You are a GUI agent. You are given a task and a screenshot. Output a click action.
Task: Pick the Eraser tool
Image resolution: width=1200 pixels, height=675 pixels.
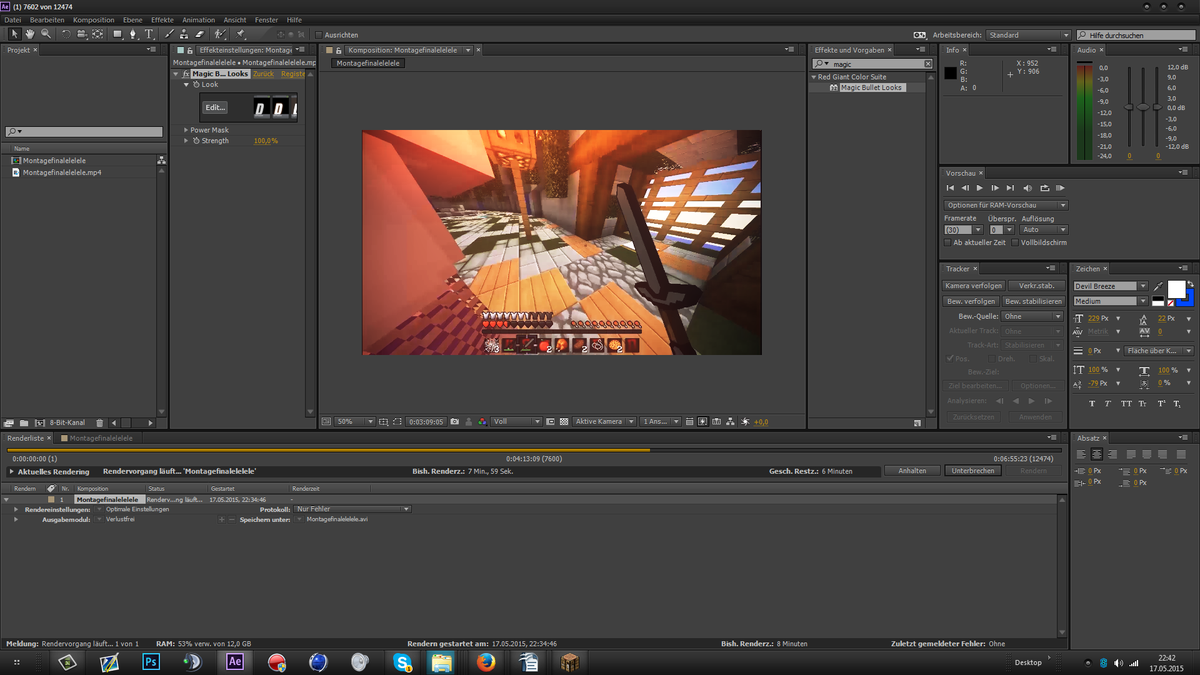[199, 34]
